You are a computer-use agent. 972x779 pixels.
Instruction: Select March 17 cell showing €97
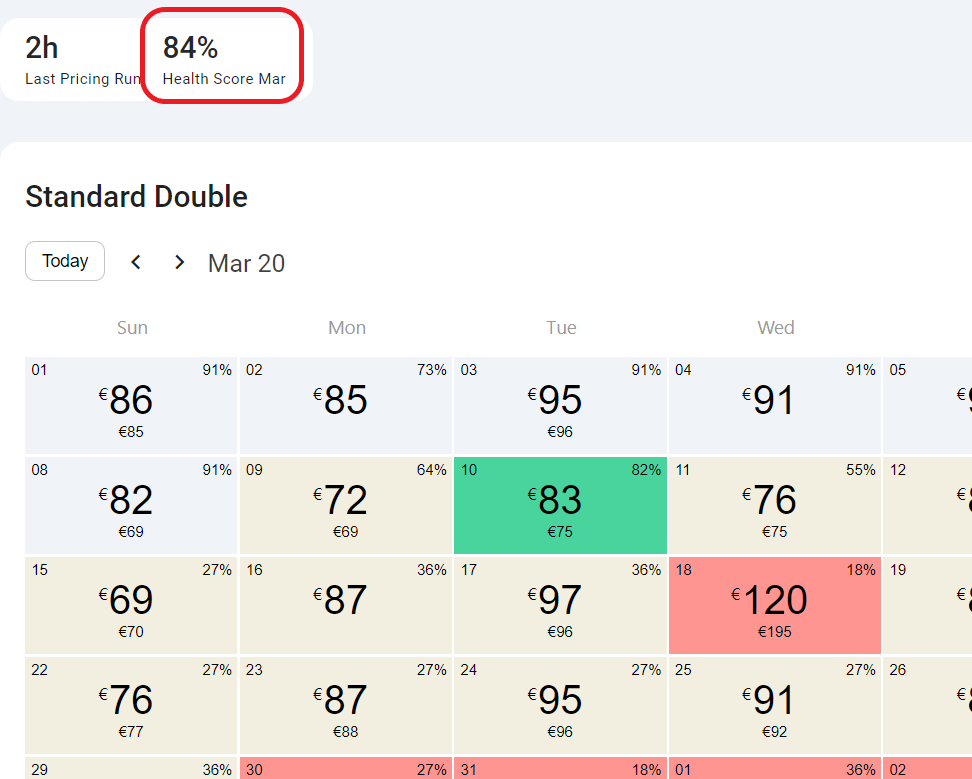pyautogui.click(x=560, y=605)
